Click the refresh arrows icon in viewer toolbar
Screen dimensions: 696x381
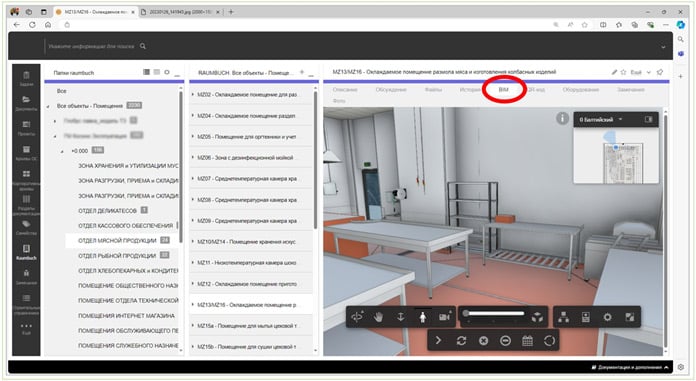(x=461, y=341)
